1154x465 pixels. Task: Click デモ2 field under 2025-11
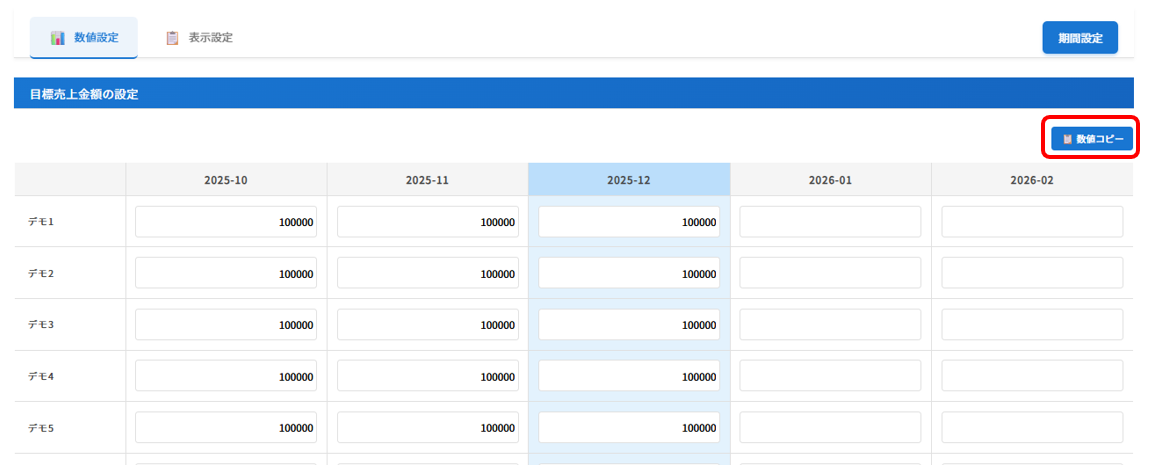point(427,273)
